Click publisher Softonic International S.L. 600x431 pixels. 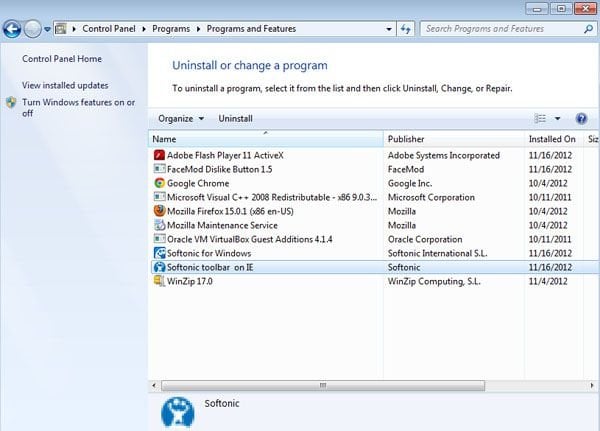coord(437,253)
